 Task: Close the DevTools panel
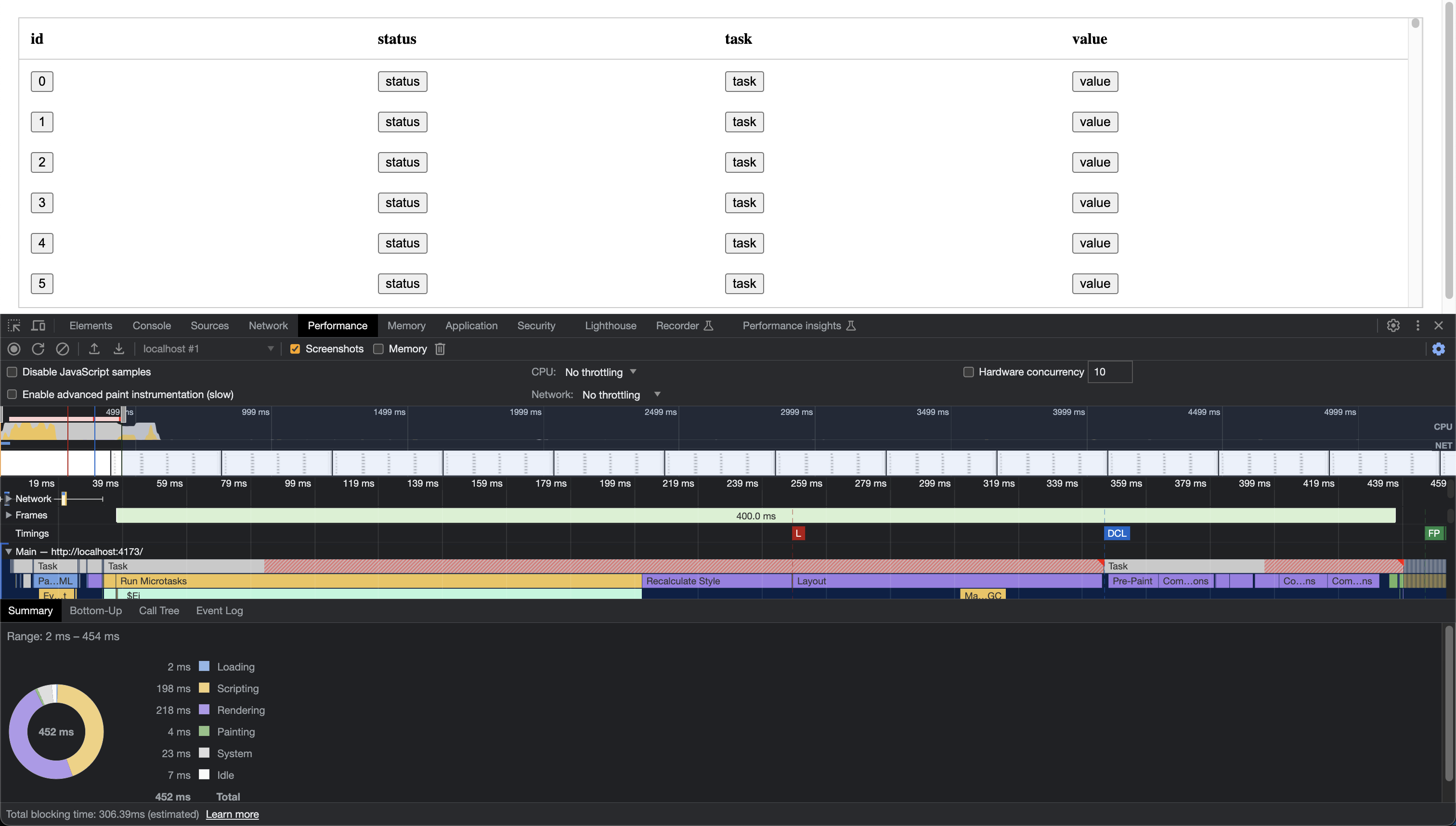(x=1438, y=325)
